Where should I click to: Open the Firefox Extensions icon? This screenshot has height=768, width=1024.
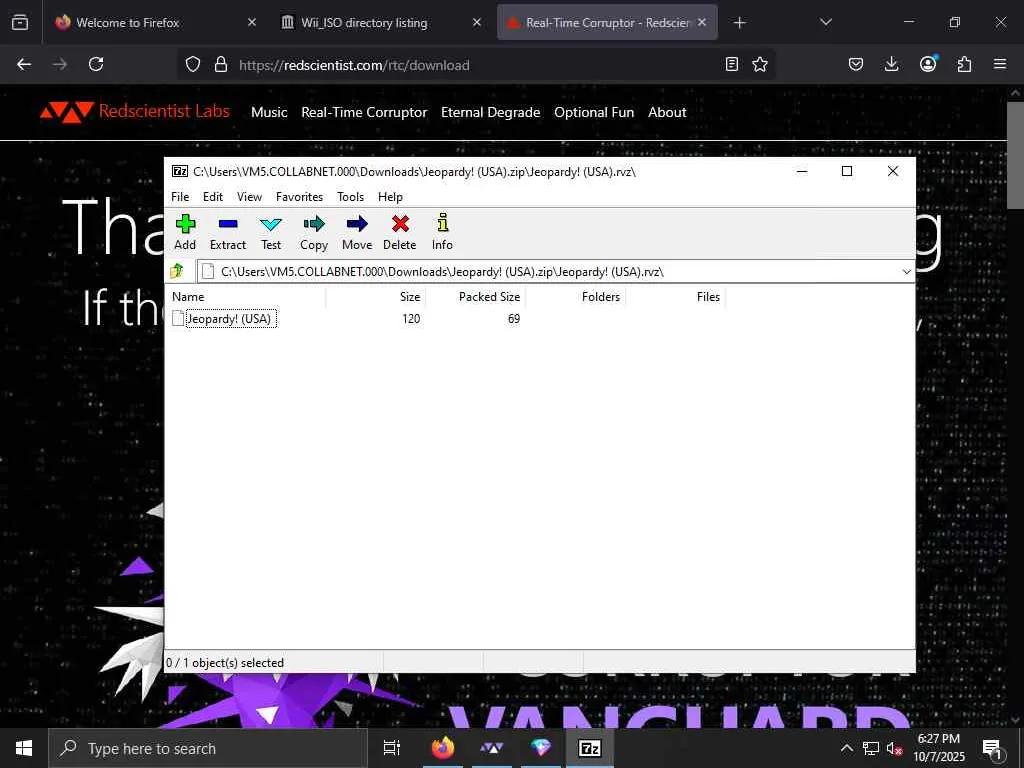tap(964, 64)
